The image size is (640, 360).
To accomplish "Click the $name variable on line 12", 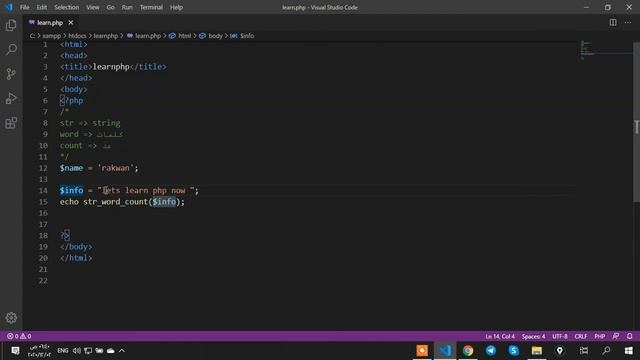I will click(71, 168).
